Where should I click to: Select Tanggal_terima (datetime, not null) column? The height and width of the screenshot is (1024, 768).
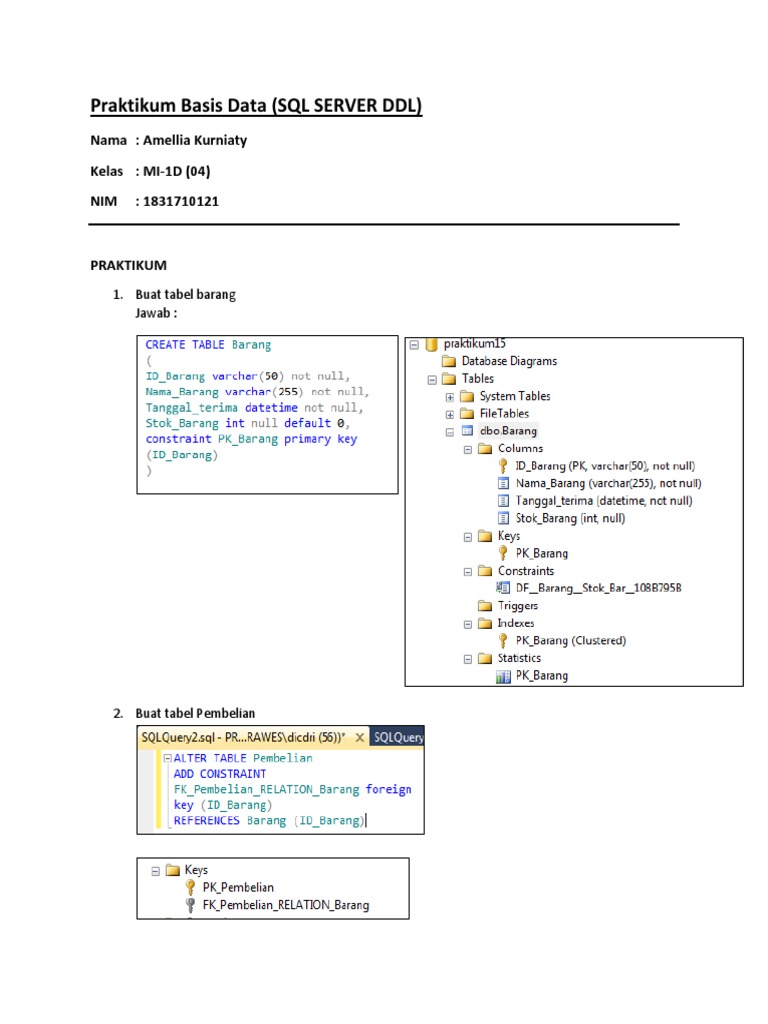pos(604,501)
